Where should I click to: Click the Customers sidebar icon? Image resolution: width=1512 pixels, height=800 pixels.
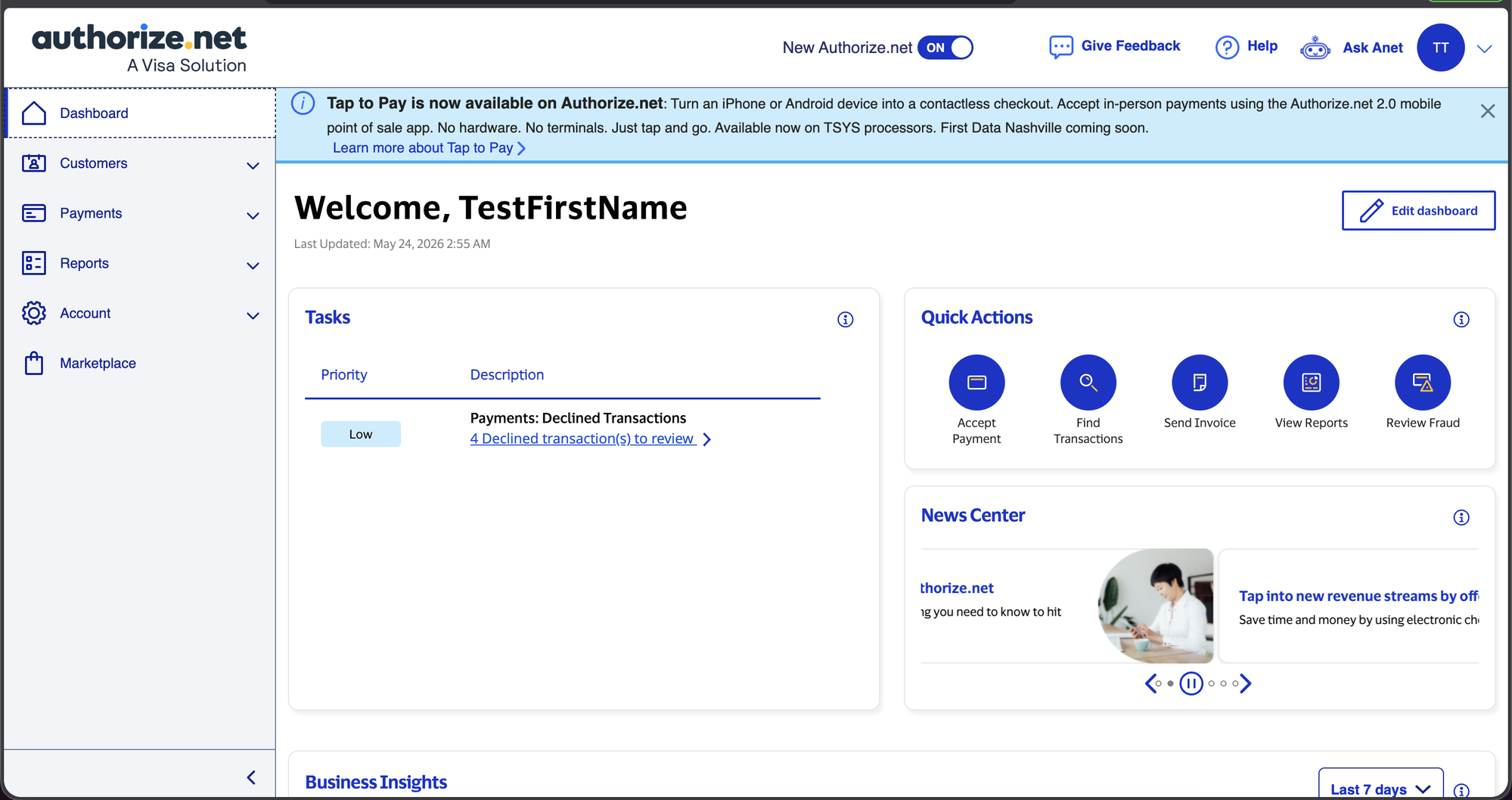pyautogui.click(x=34, y=163)
